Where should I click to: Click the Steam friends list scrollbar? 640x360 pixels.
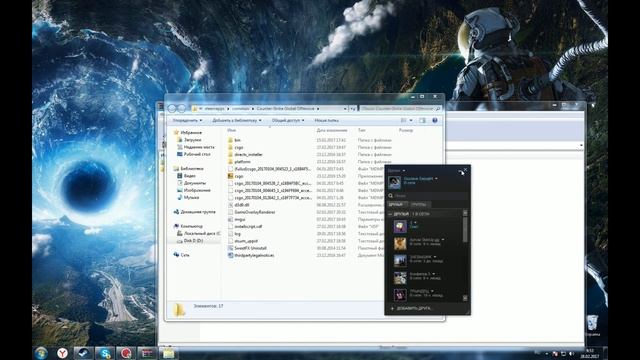(465, 231)
